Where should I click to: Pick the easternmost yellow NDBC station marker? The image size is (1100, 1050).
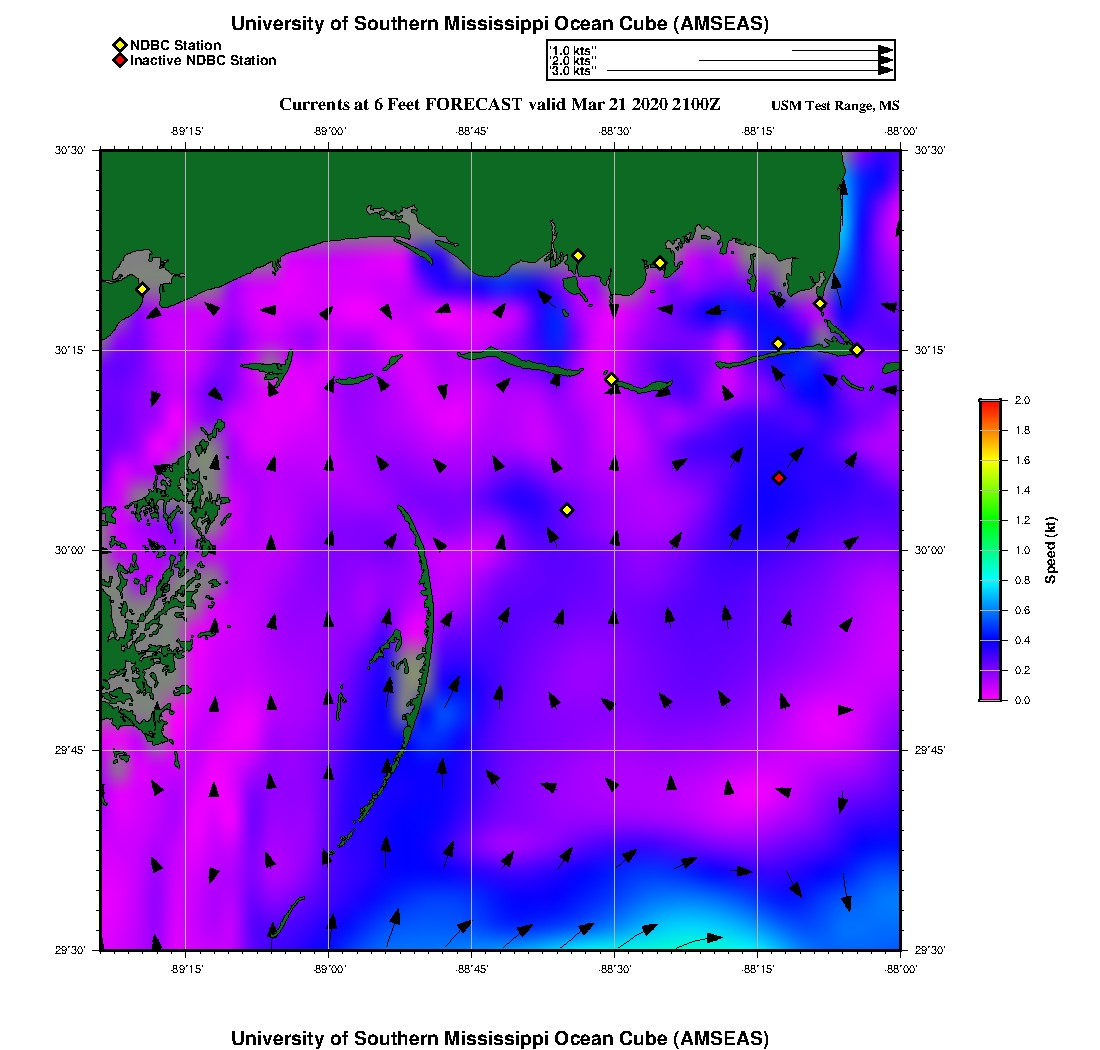pyautogui.click(x=857, y=350)
